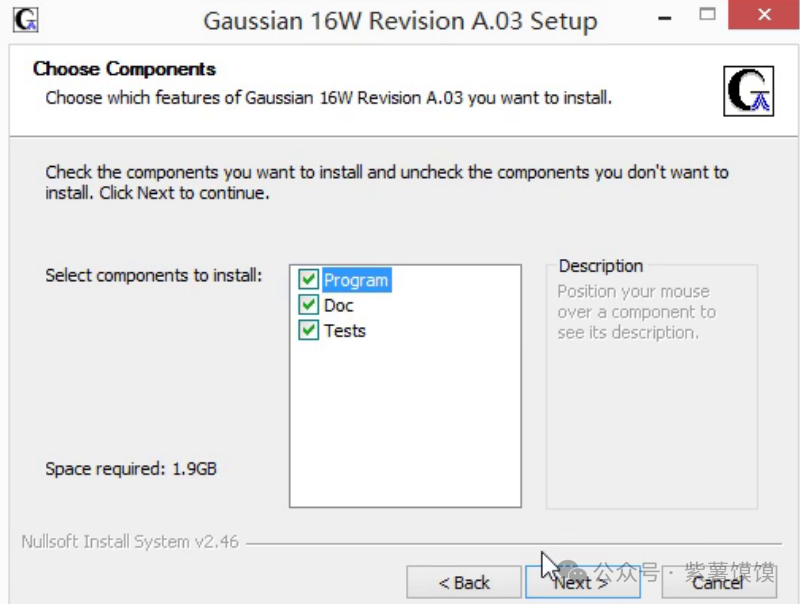Click empty area of the components list
This screenshot has width=800, height=604.
point(405,430)
